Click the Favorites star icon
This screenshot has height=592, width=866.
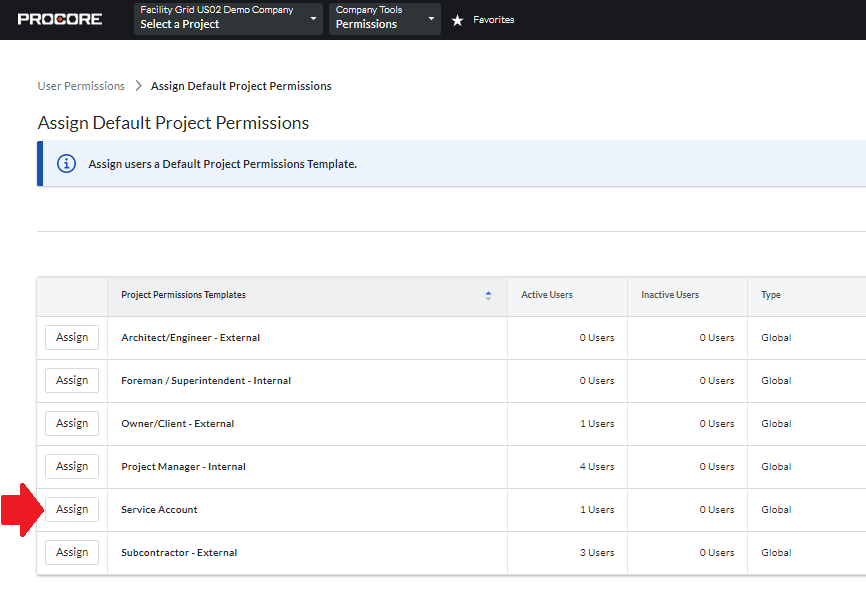459,18
